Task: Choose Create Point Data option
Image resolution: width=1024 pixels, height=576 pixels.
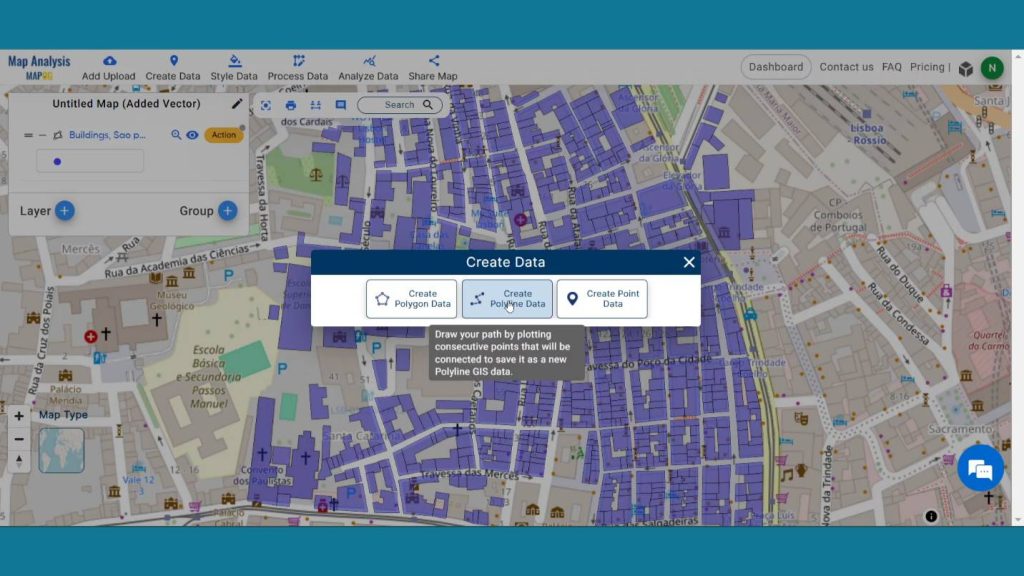Action: [602, 299]
